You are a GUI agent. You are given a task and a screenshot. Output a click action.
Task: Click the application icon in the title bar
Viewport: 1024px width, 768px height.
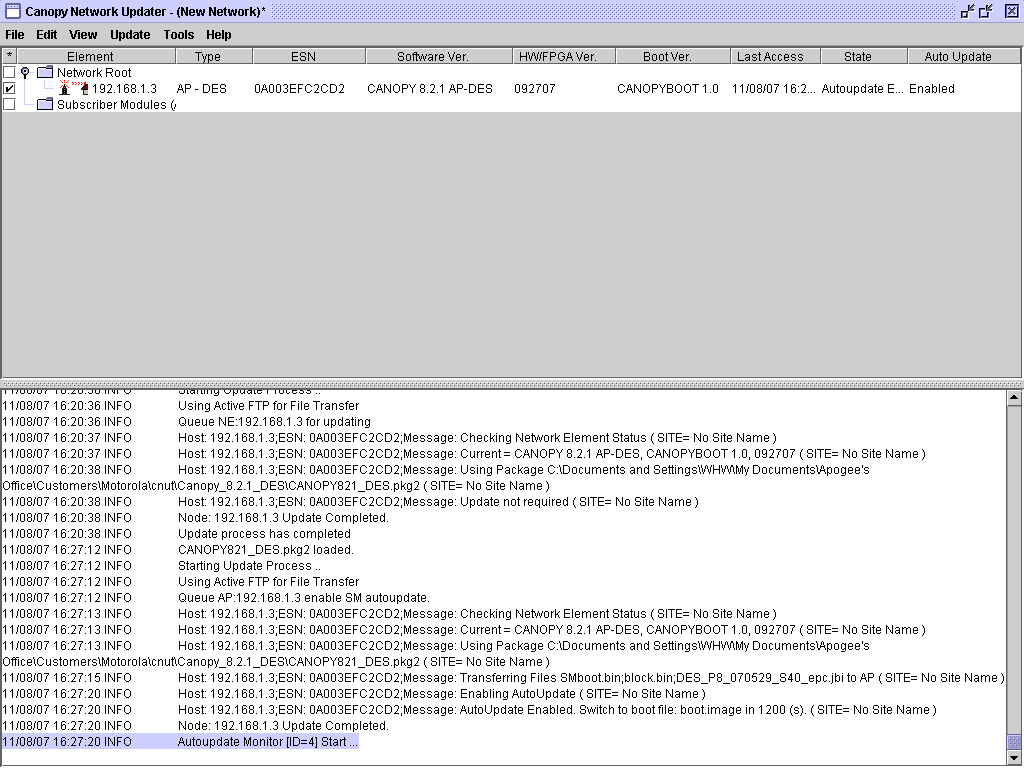pyautogui.click(x=12, y=12)
